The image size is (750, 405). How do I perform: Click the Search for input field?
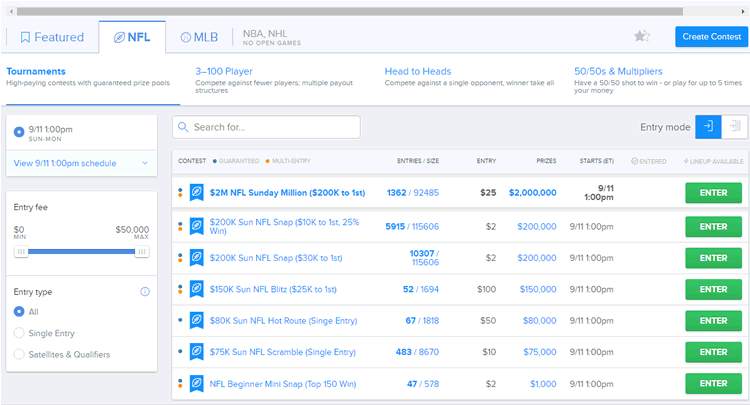point(266,127)
